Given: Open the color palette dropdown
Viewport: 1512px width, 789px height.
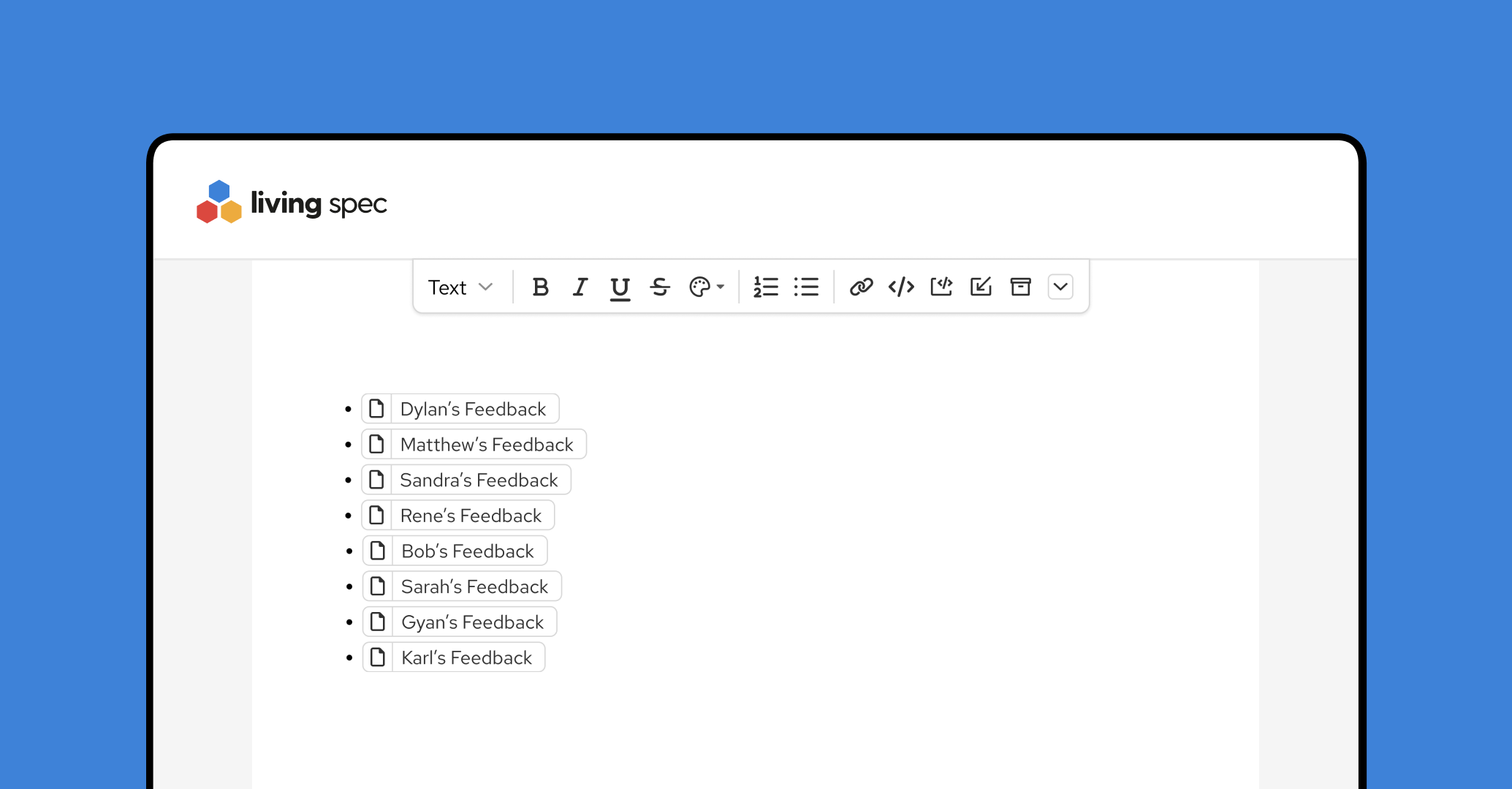Looking at the screenshot, I should pyautogui.click(x=706, y=287).
